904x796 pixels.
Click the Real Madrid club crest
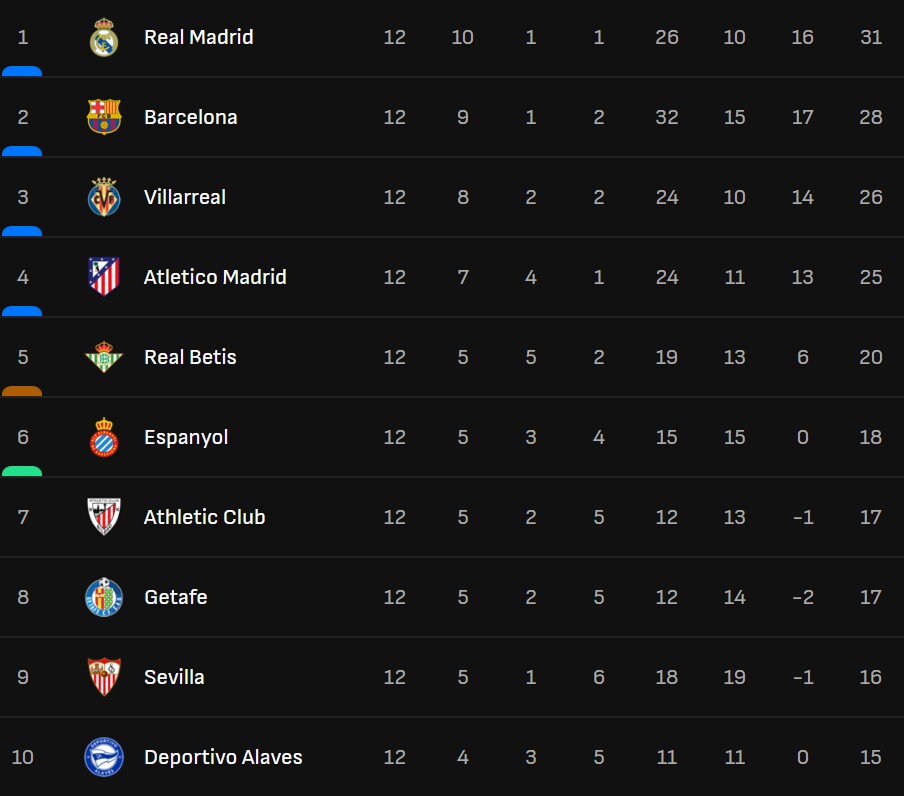104,38
